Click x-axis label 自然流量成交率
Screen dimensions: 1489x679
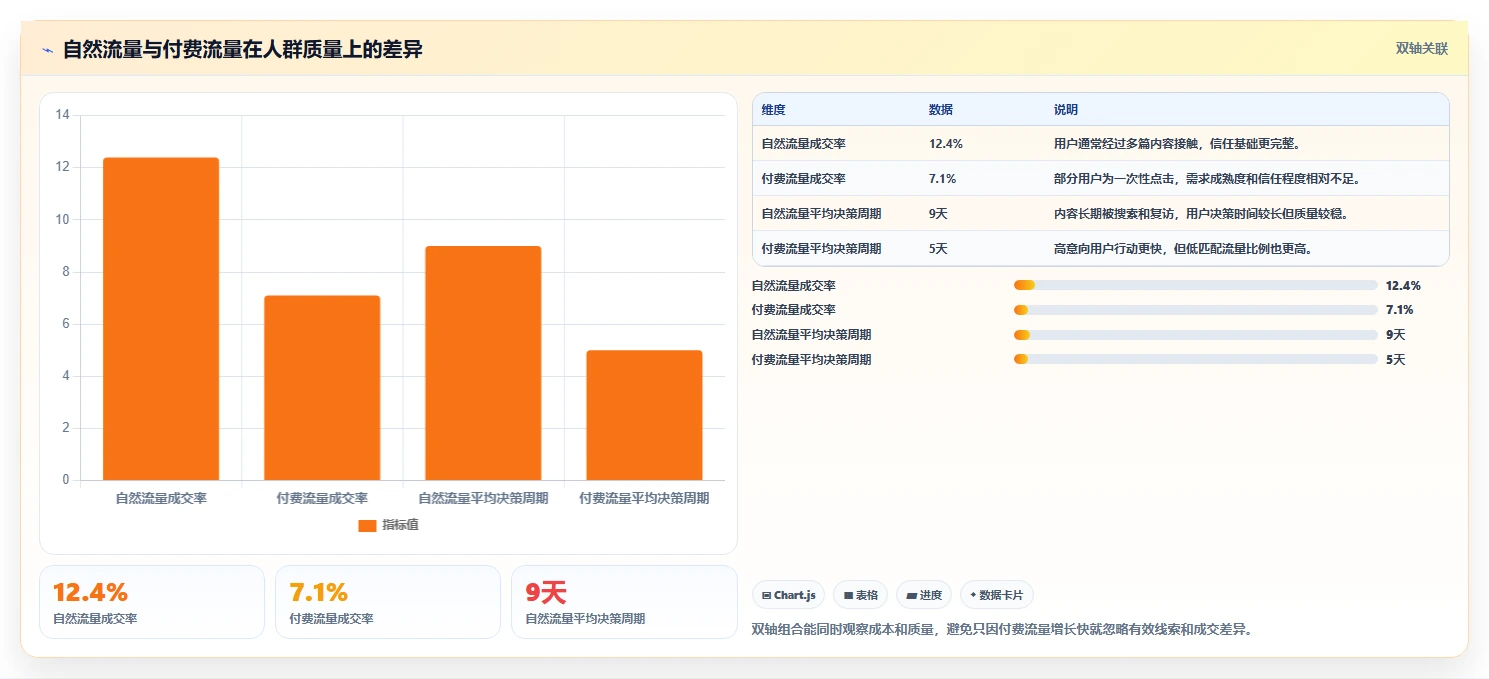(x=161, y=498)
